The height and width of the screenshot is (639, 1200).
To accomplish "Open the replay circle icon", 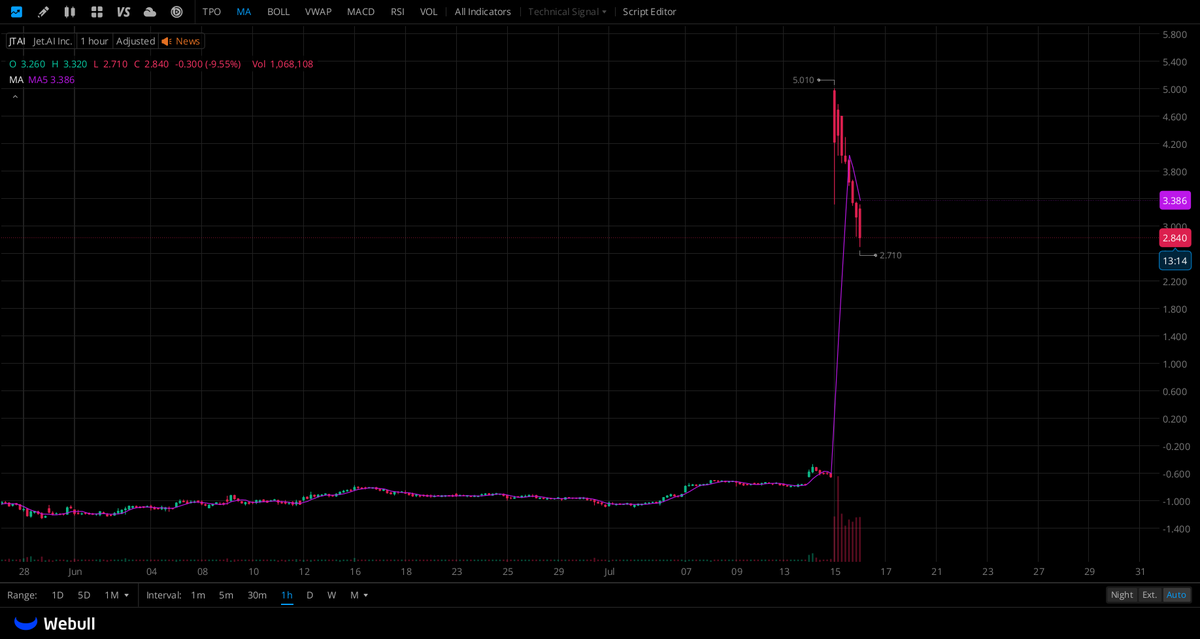I will click(x=177, y=12).
